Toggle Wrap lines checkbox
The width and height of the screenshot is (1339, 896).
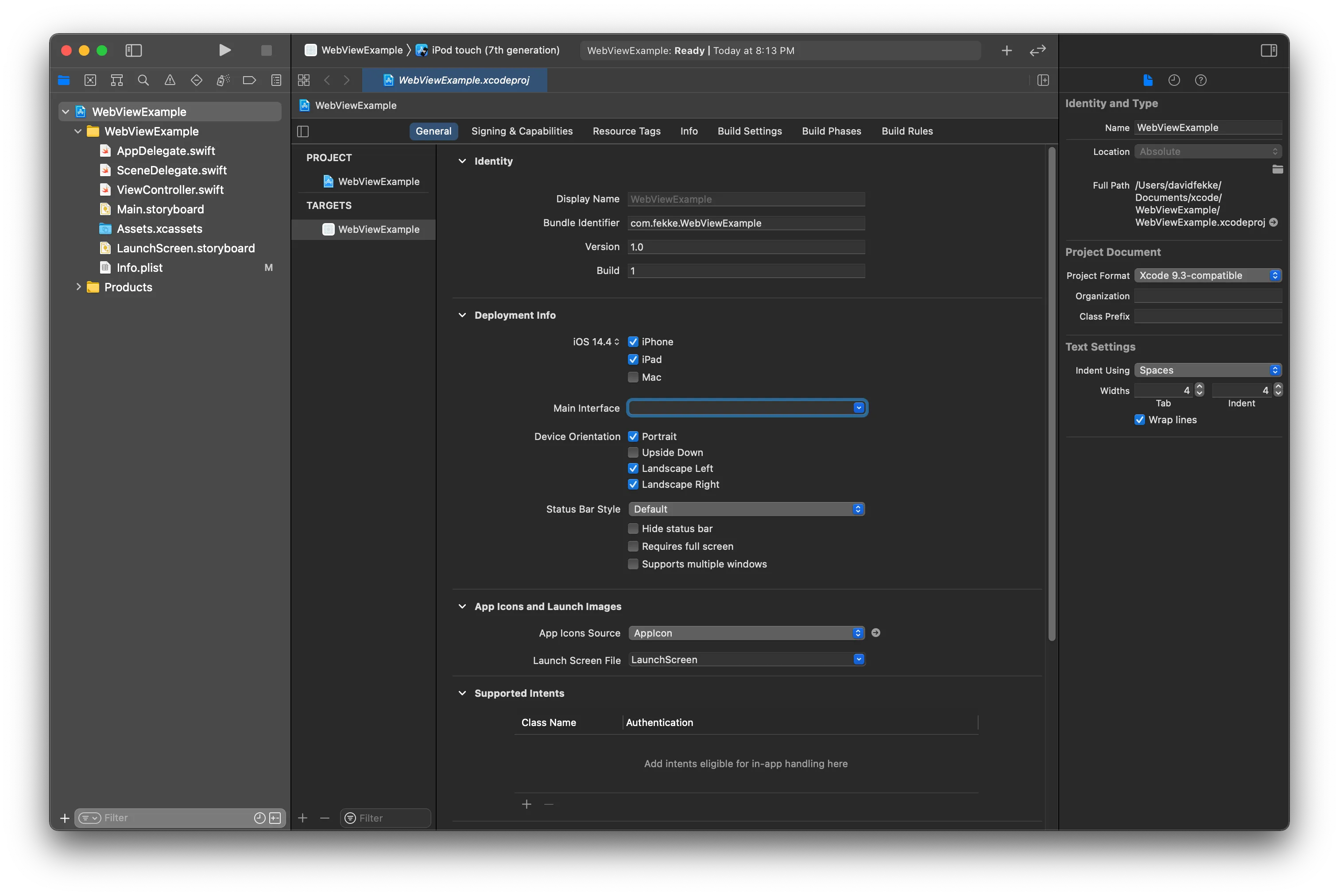coord(1139,420)
